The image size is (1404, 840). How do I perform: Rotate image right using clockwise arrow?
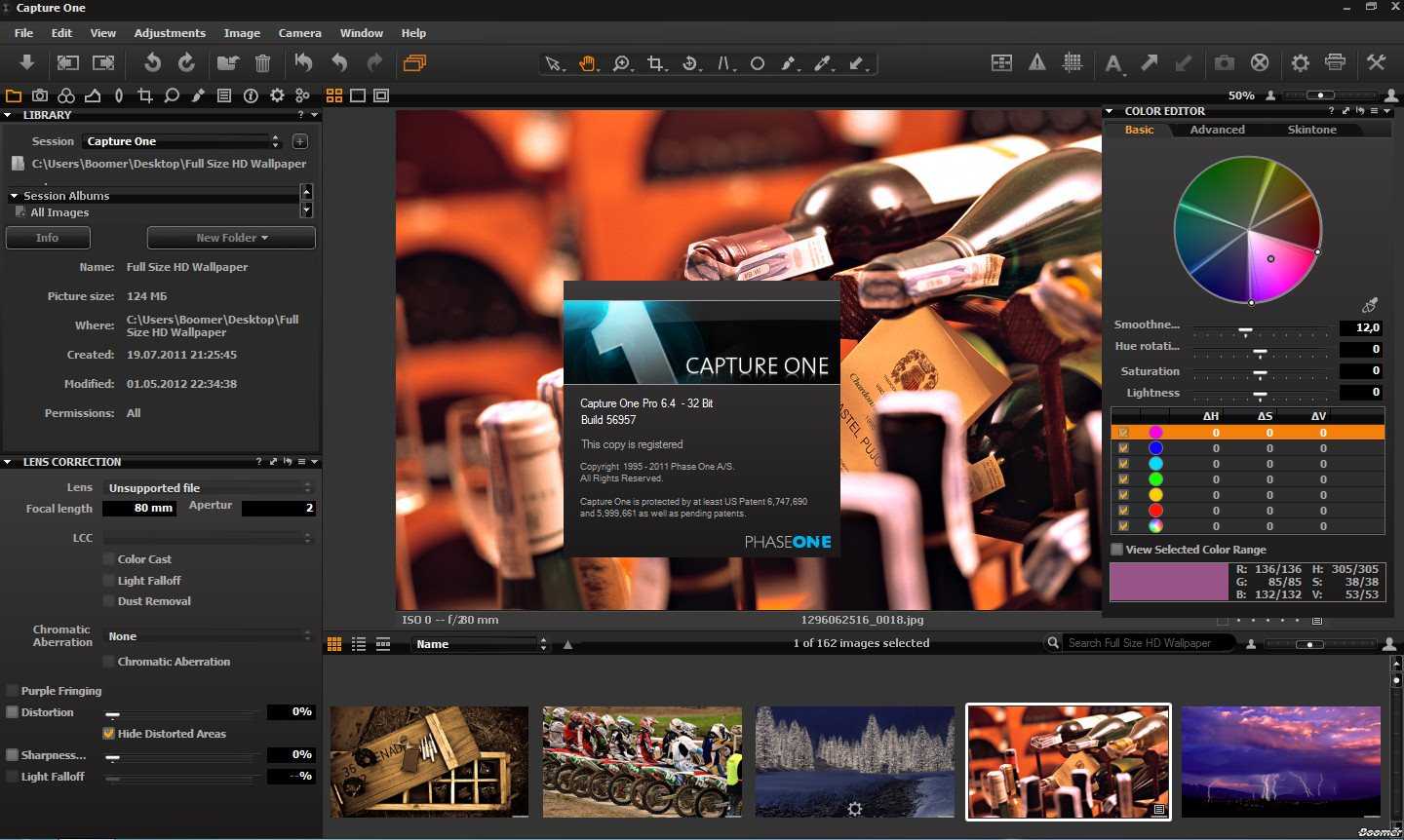(x=186, y=62)
